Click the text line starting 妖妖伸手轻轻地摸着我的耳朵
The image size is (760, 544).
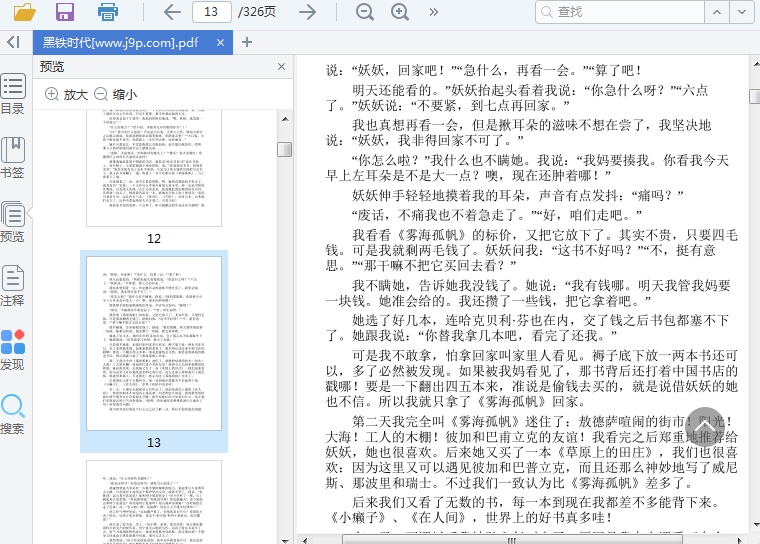(x=518, y=195)
